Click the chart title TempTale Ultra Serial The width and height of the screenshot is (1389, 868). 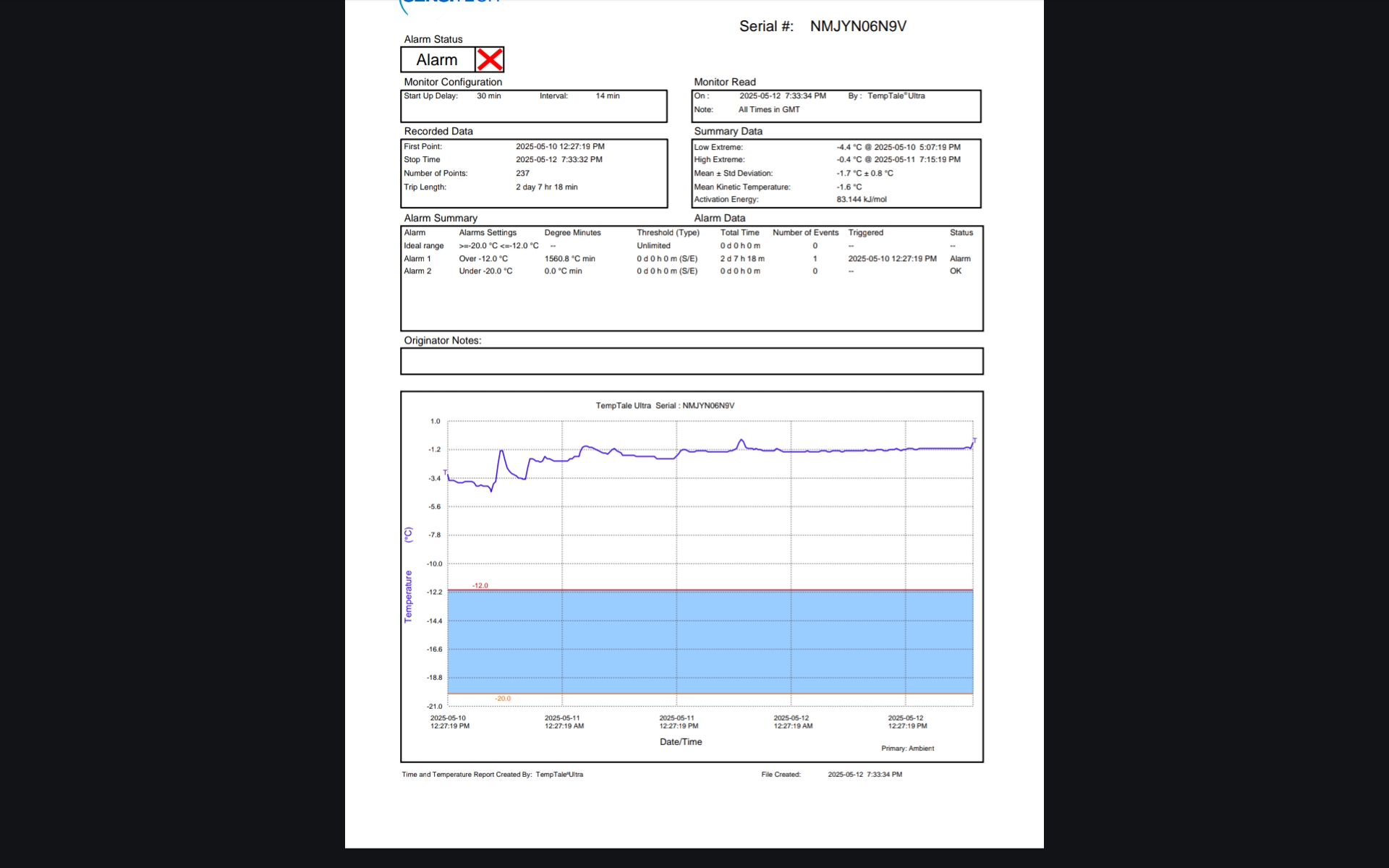[x=665, y=406]
